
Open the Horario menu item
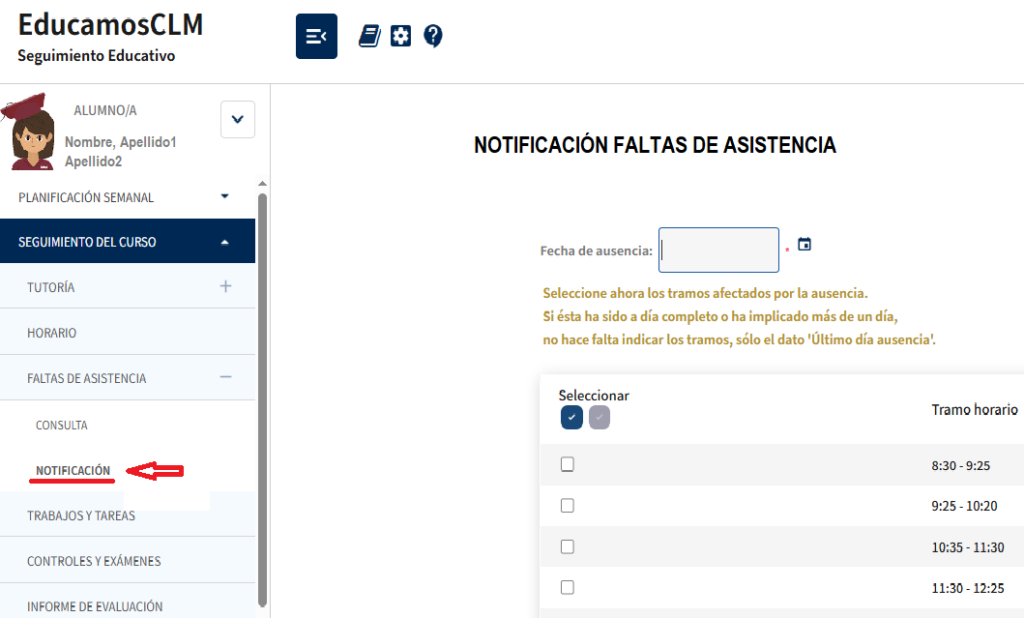[52, 333]
